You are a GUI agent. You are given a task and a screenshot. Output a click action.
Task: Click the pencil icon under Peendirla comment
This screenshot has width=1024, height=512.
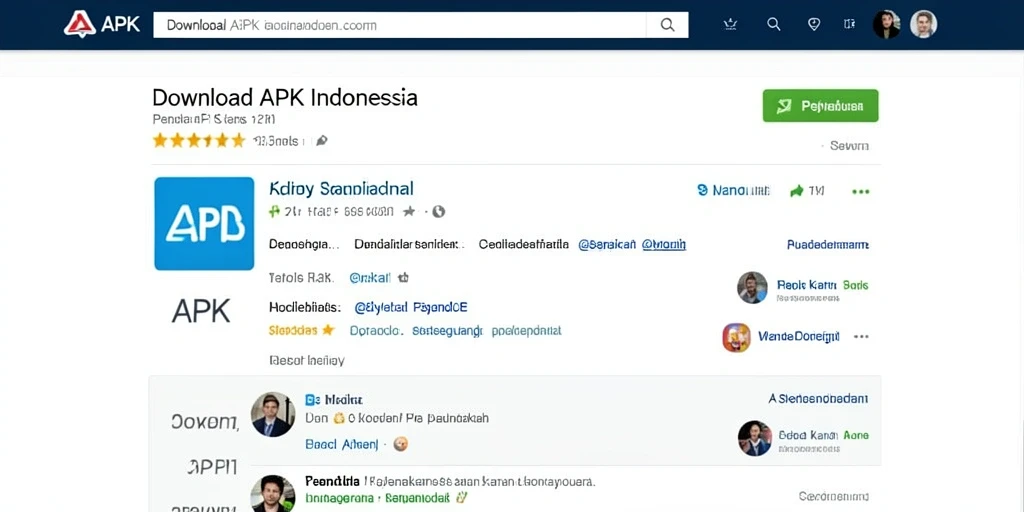pos(462,498)
